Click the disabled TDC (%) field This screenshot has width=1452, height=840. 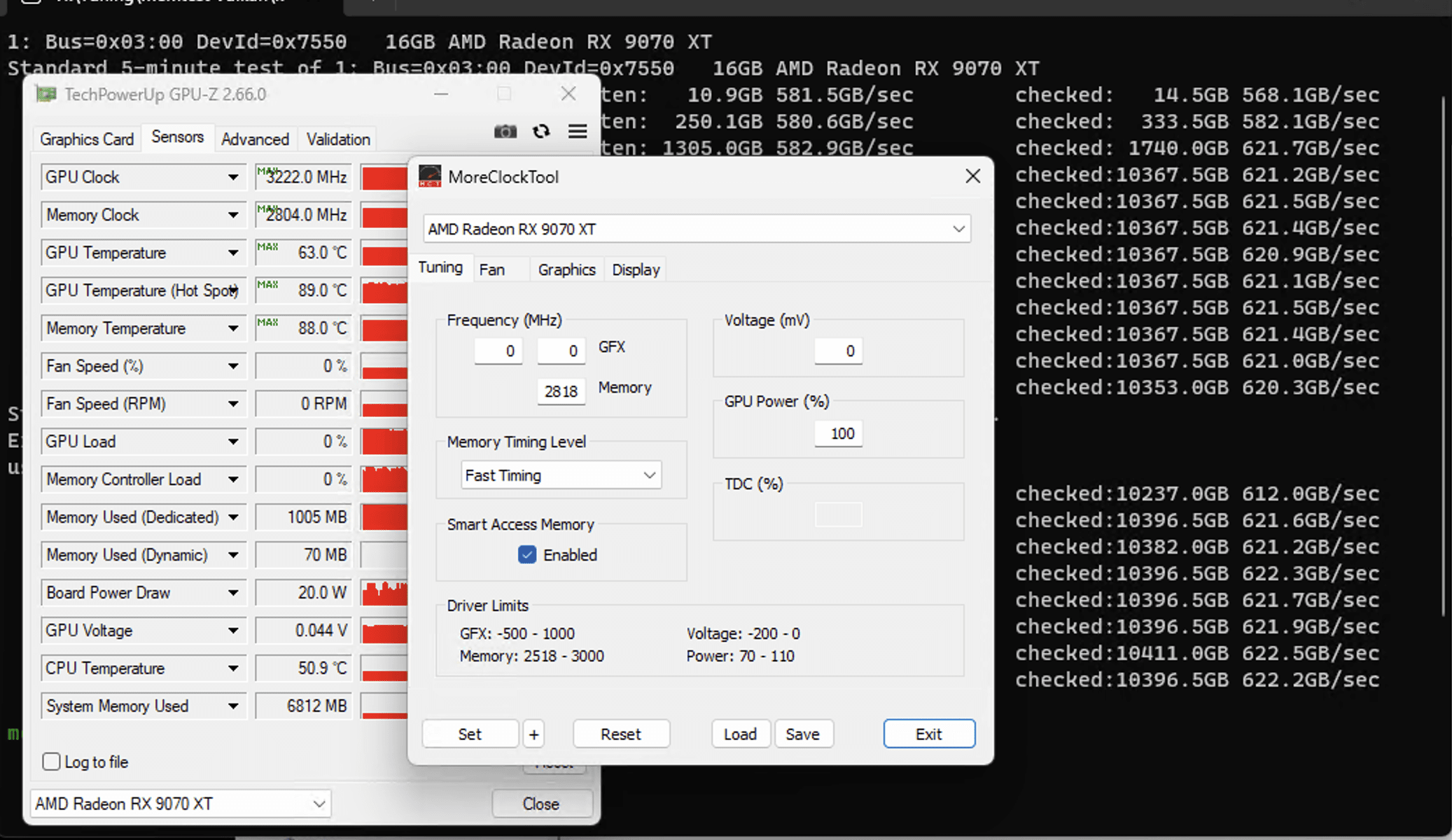click(838, 515)
